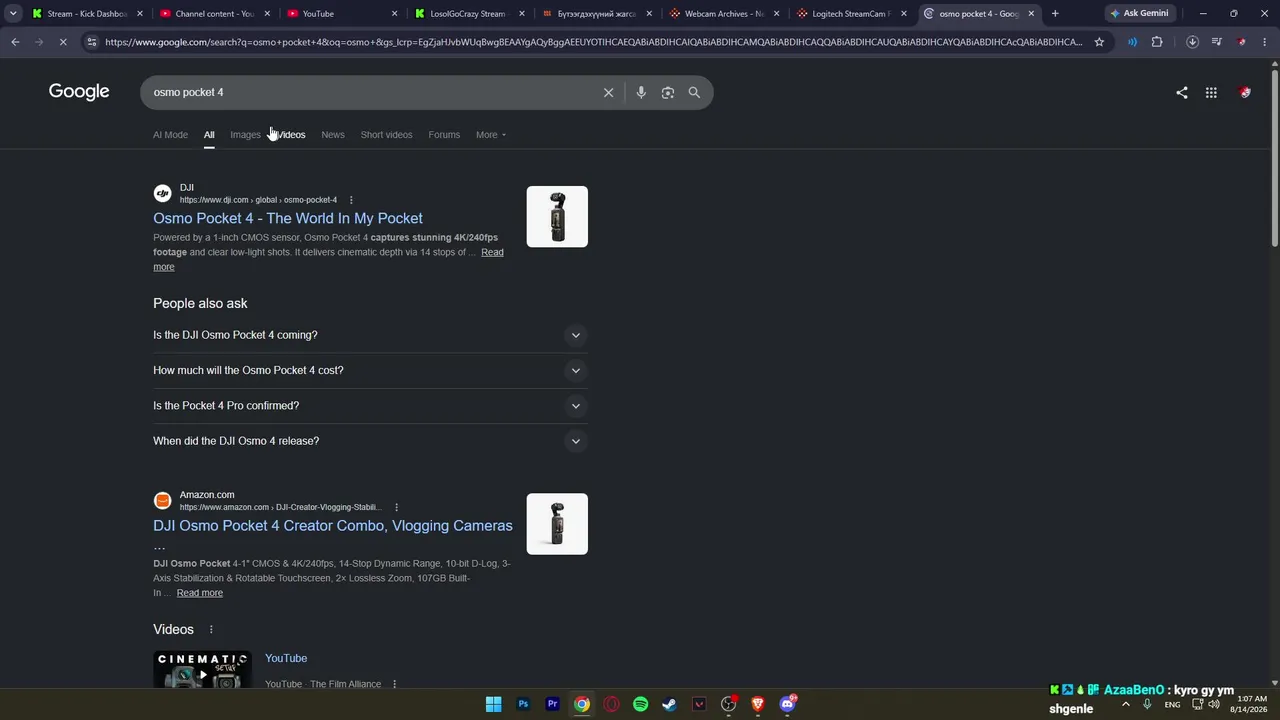1280x720 pixels.
Task: Click into the Google search input field
Action: 374,92
